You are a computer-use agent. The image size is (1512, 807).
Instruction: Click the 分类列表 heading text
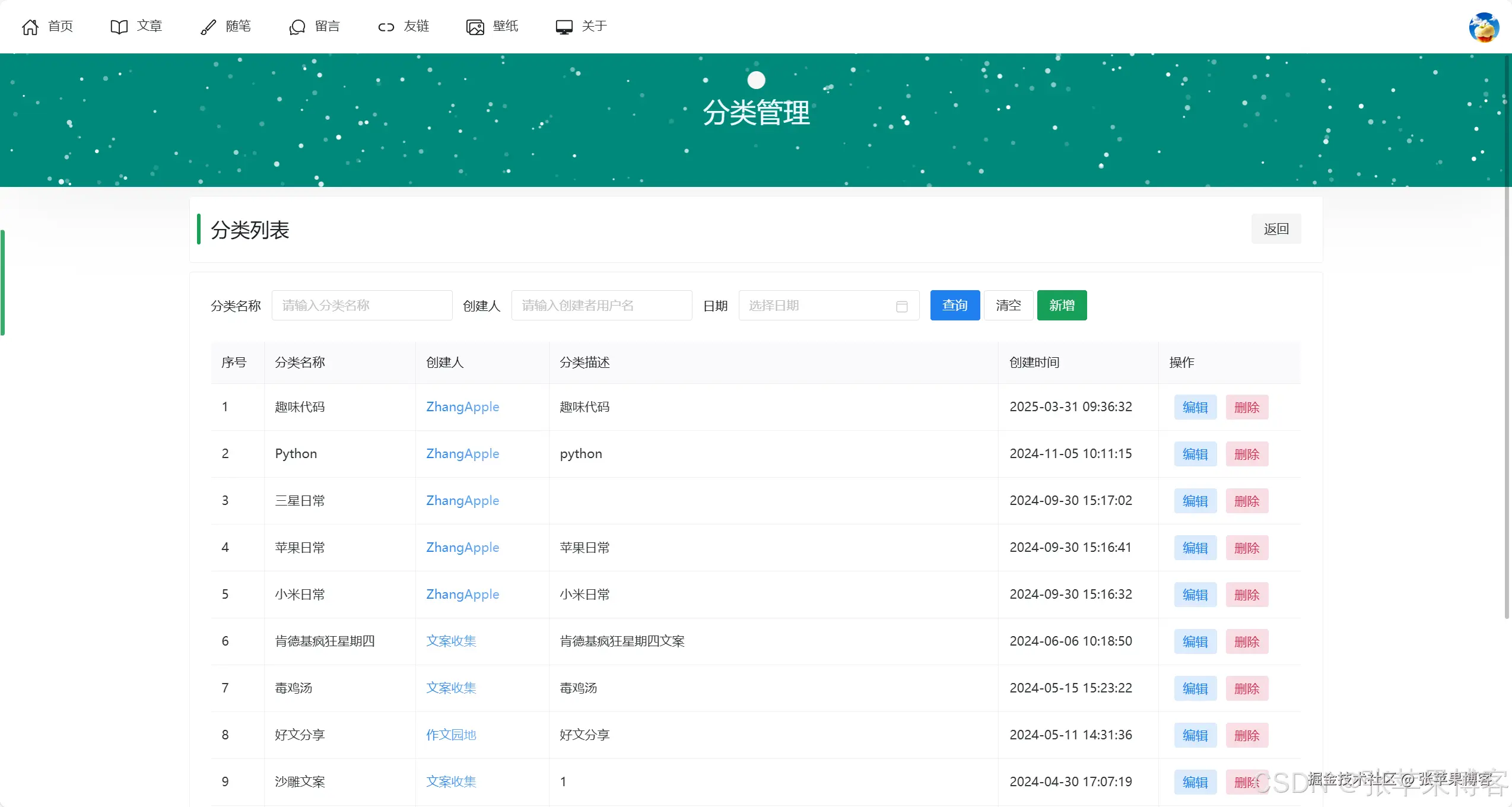click(250, 230)
